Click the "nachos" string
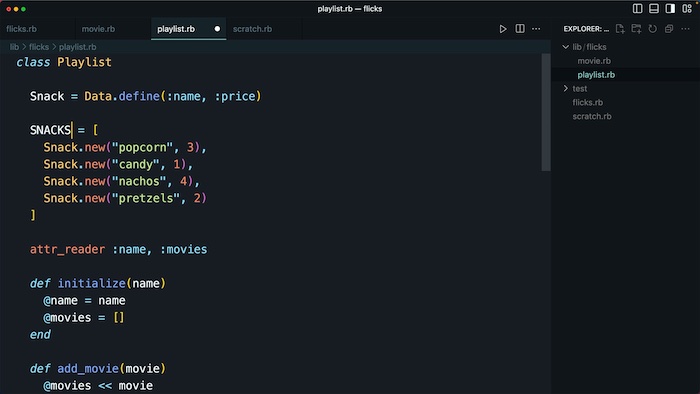 coord(139,181)
